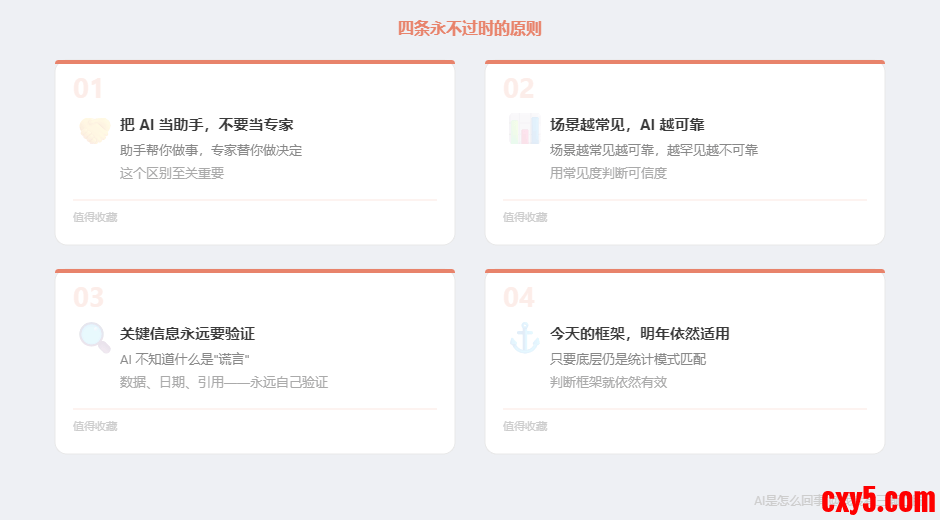Screen dimensions: 940x520
Task: Click the heading 把 AI 当助手，不要当专家
Action: pos(206,125)
